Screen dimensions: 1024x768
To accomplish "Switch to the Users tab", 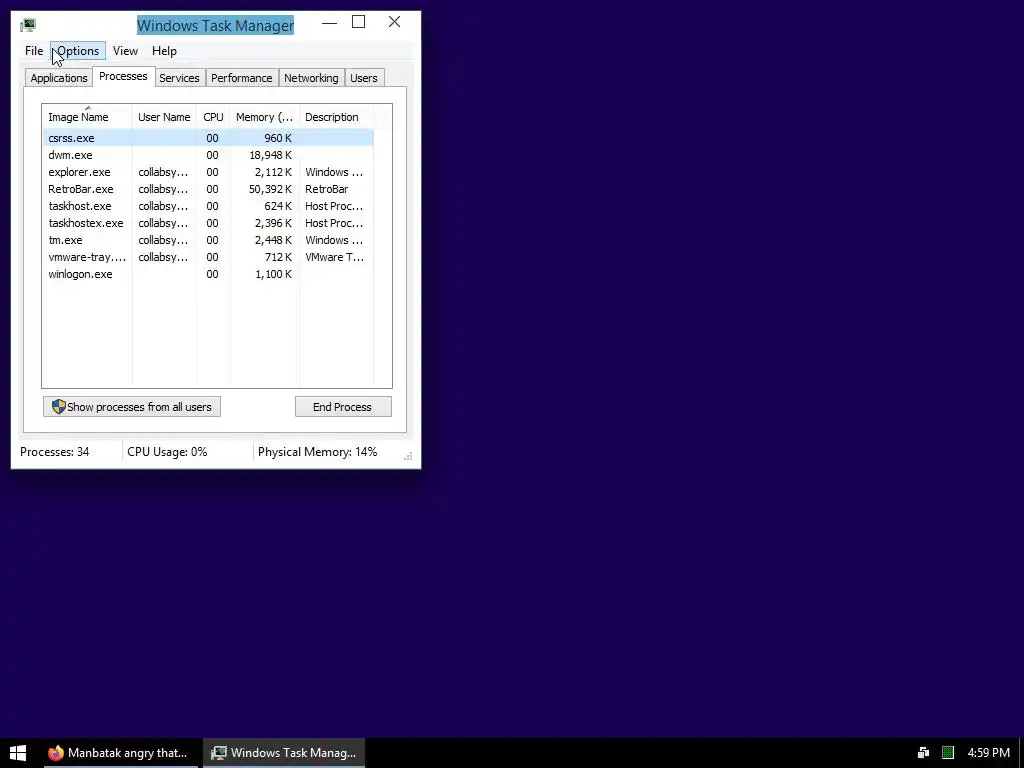I will click(x=364, y=78).
